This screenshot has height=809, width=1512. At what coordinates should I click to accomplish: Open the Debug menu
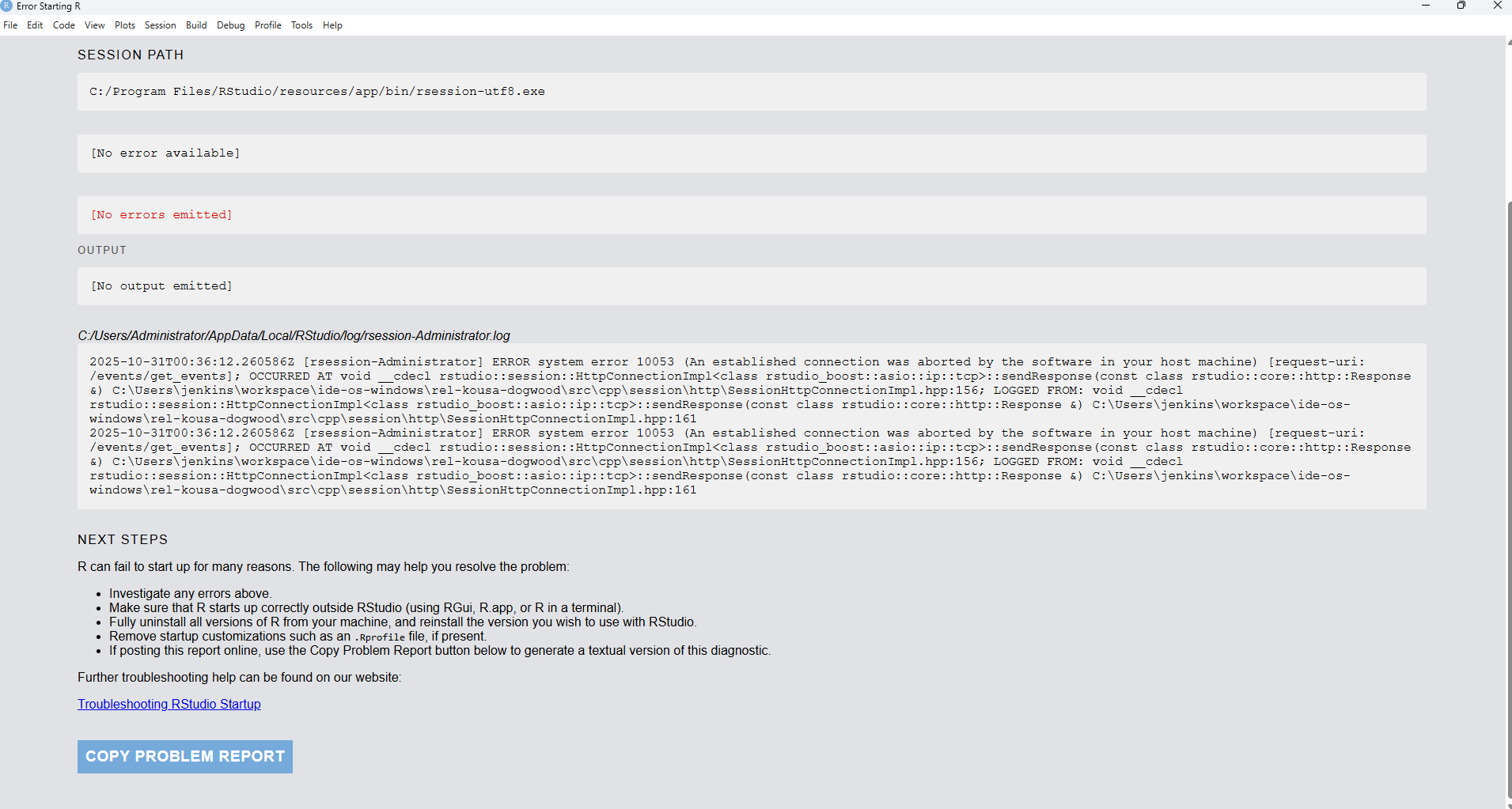[x=231, y=25]
